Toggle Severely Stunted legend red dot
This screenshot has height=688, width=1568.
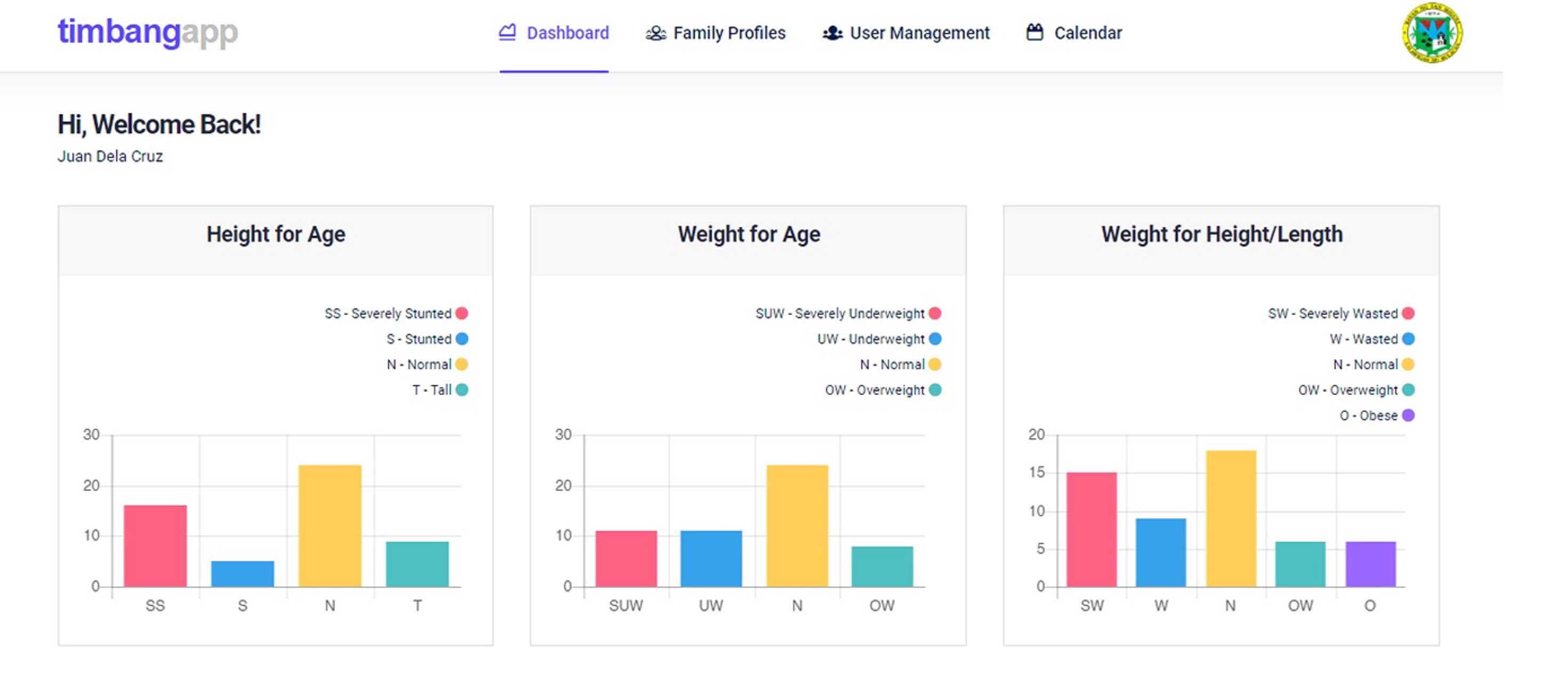462,314
